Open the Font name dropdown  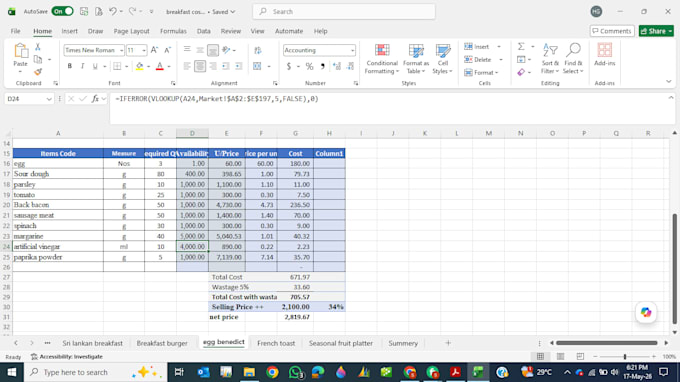121,50
